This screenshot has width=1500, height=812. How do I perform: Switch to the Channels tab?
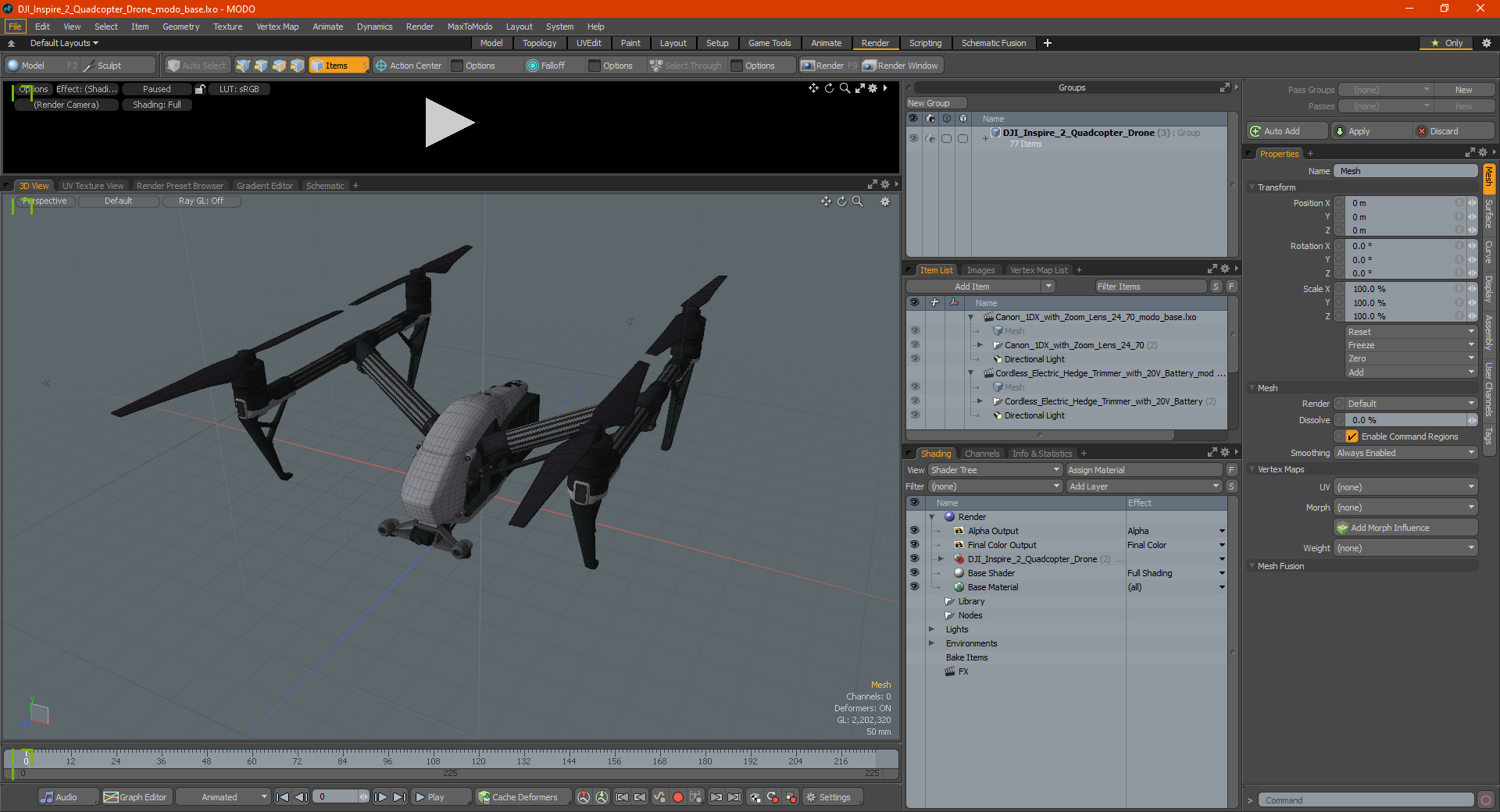click(x=981, y=454)
